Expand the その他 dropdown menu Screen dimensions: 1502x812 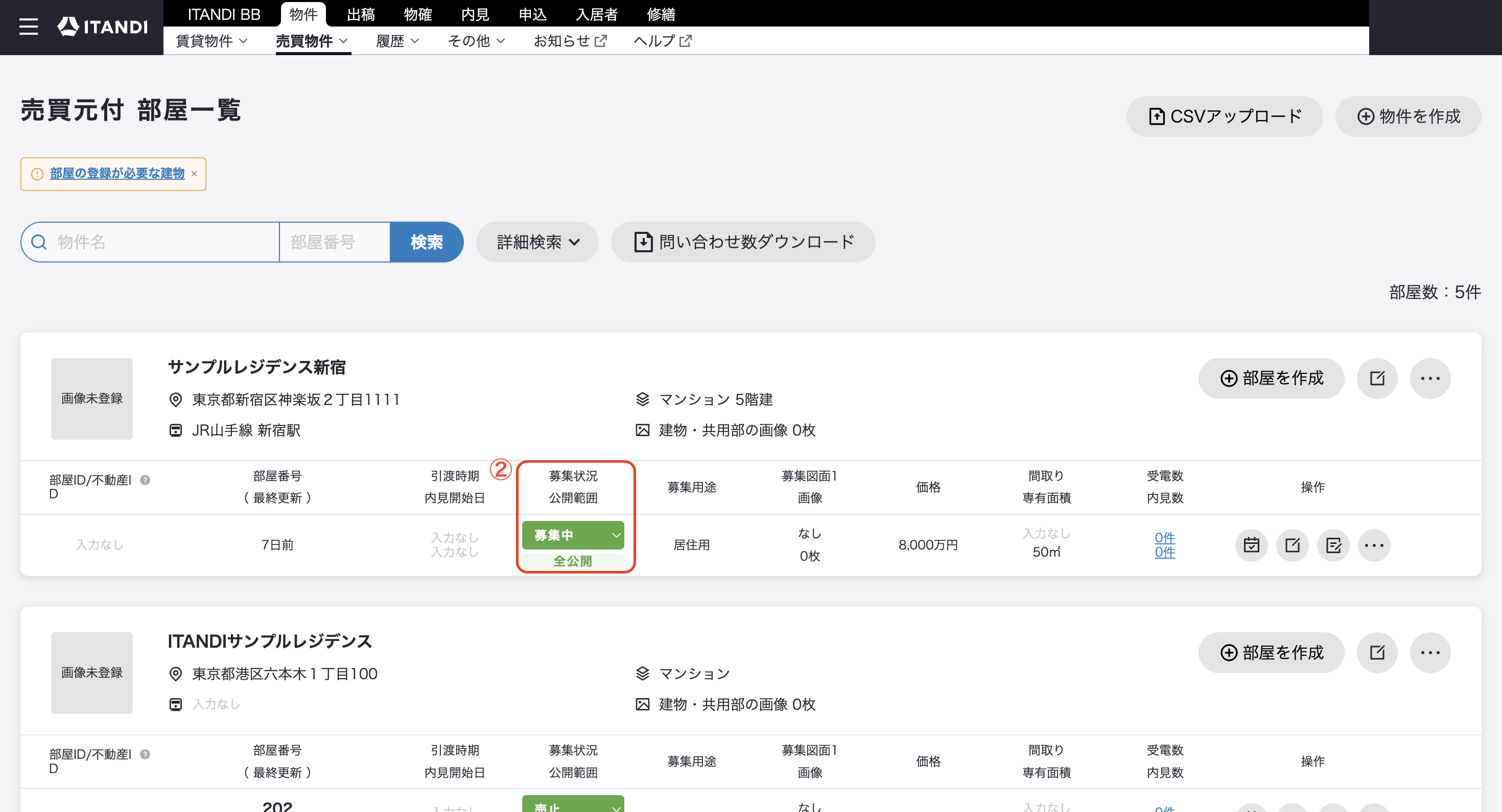(476, 41)
